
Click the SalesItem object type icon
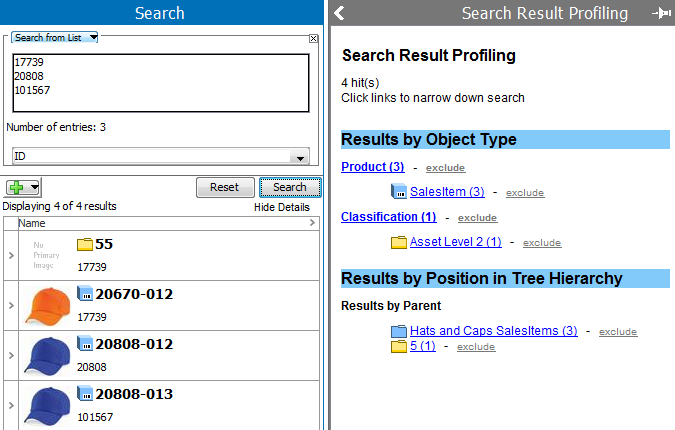coord(399,191)
